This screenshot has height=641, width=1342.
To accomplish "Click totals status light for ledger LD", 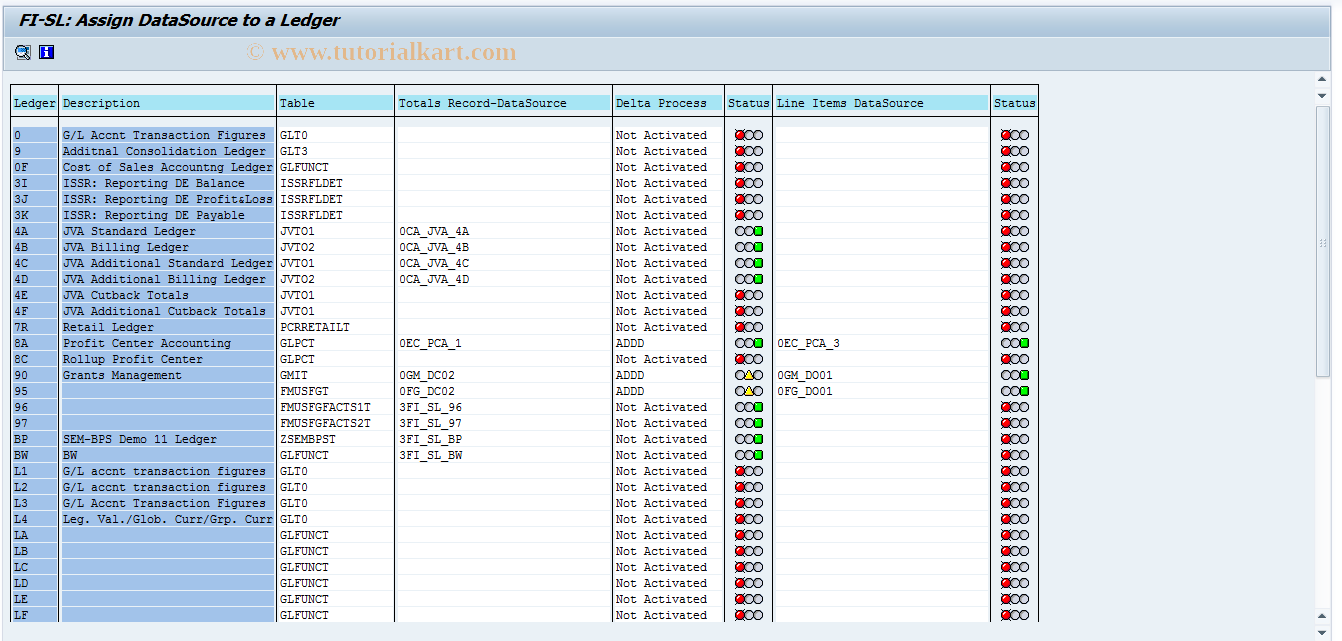I will click(x=749, y=583).
